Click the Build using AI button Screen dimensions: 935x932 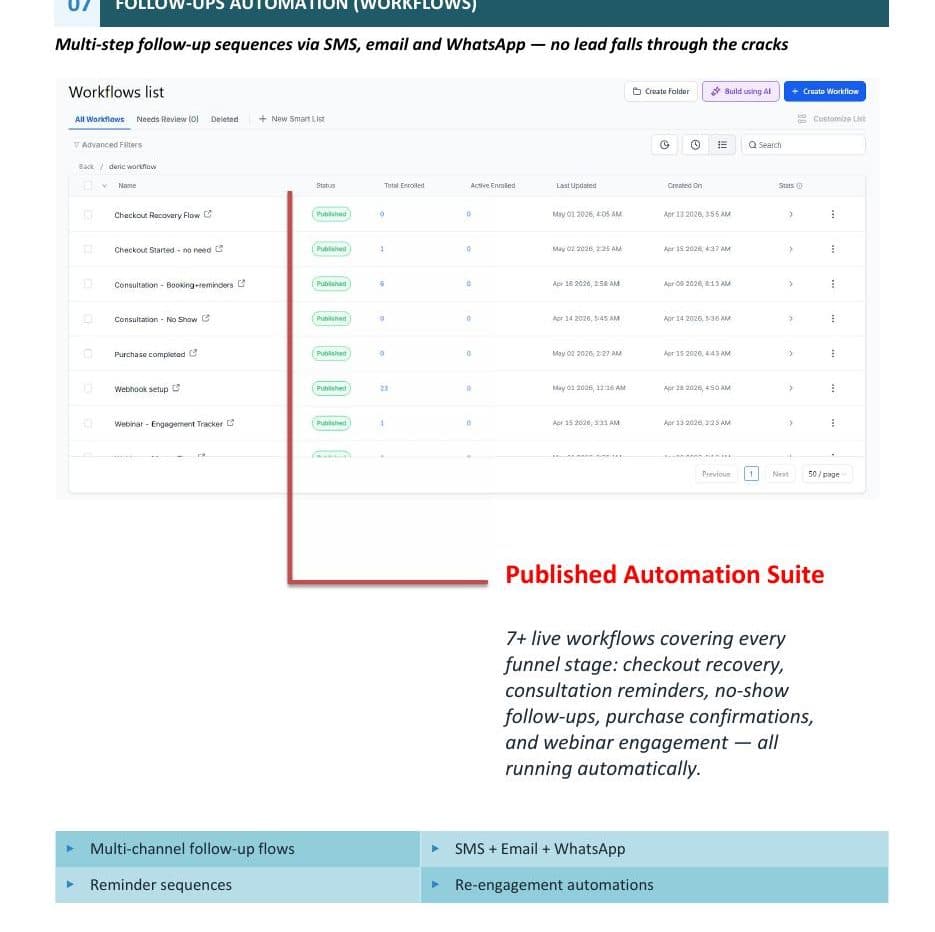(x=741, y=91)
